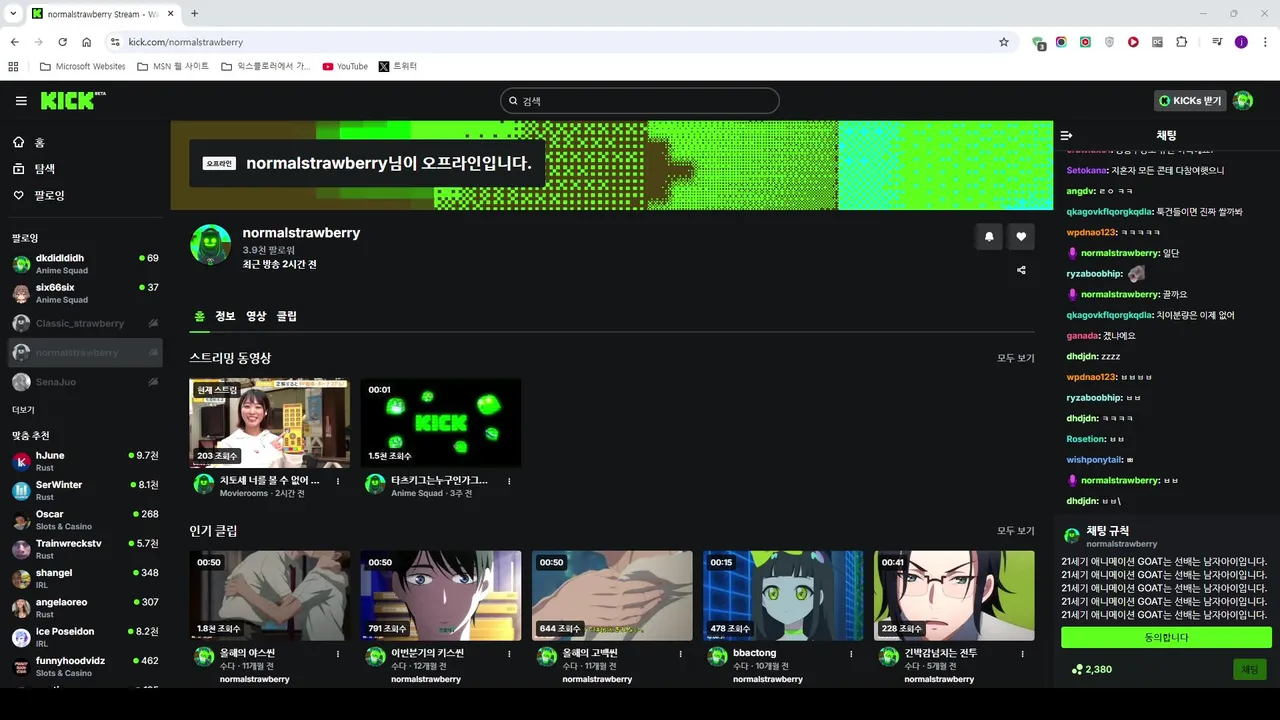
Task: Click the share icon on channel
Action: pyautogui.click(x=1021, y=270)
